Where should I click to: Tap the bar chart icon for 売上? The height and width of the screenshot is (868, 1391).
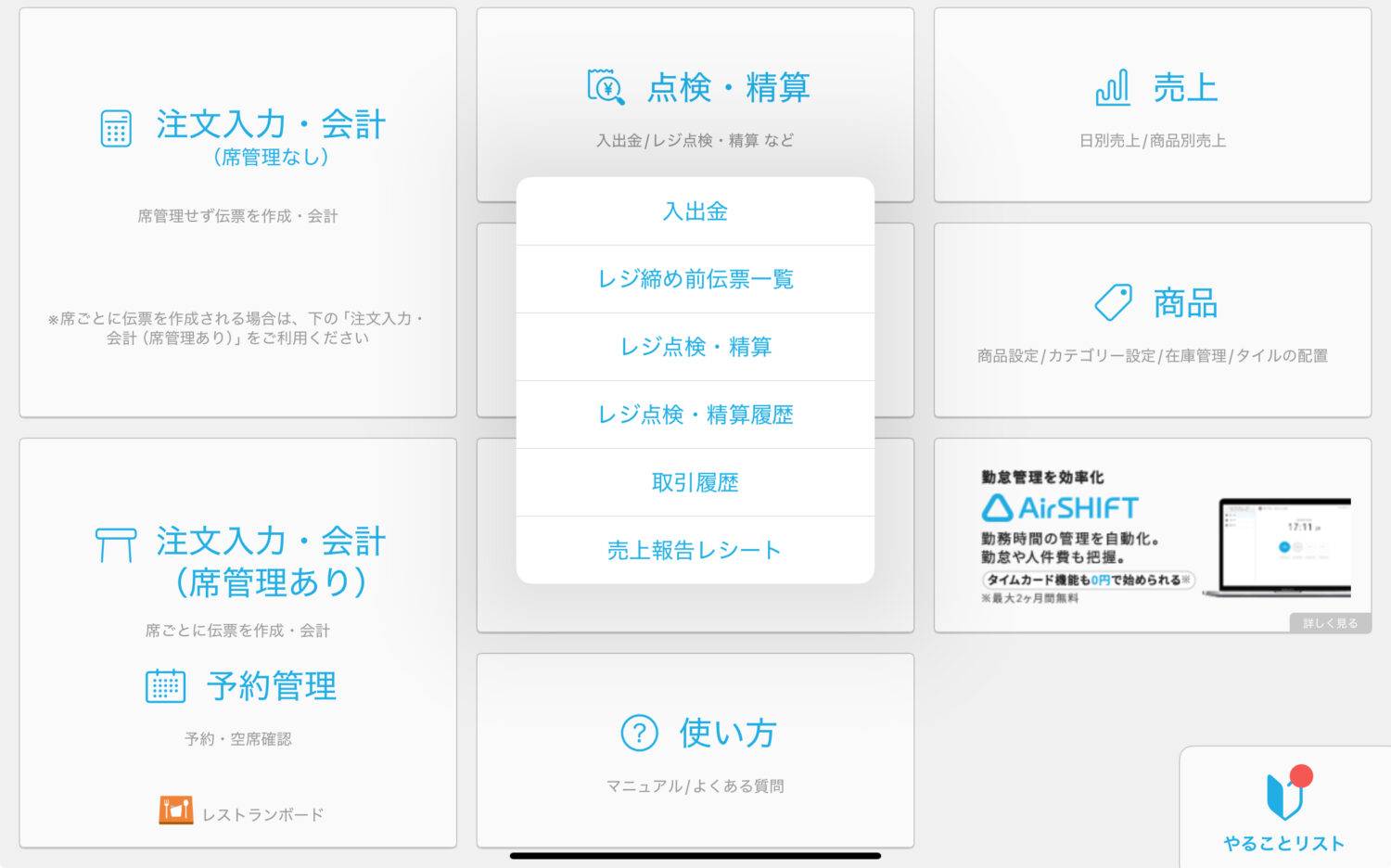point(1113,87)
